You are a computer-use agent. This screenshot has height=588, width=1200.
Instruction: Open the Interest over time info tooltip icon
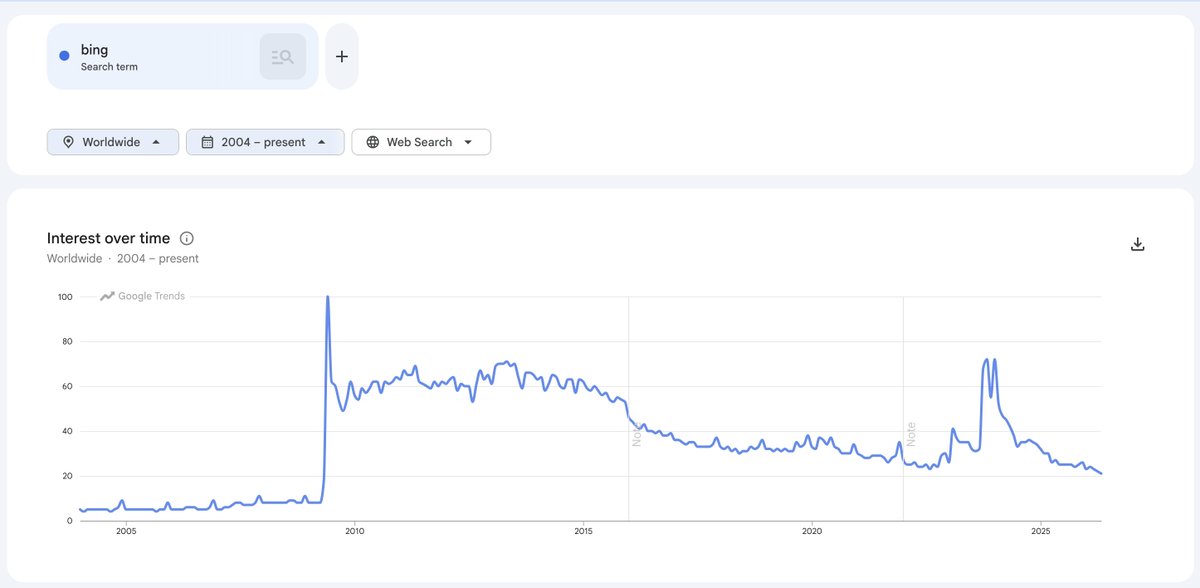pos(187,238)
